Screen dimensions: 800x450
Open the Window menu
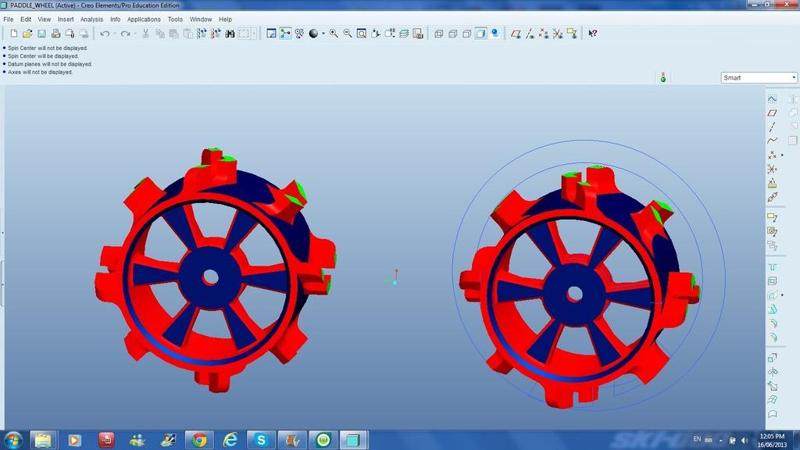tap(201, 19)
